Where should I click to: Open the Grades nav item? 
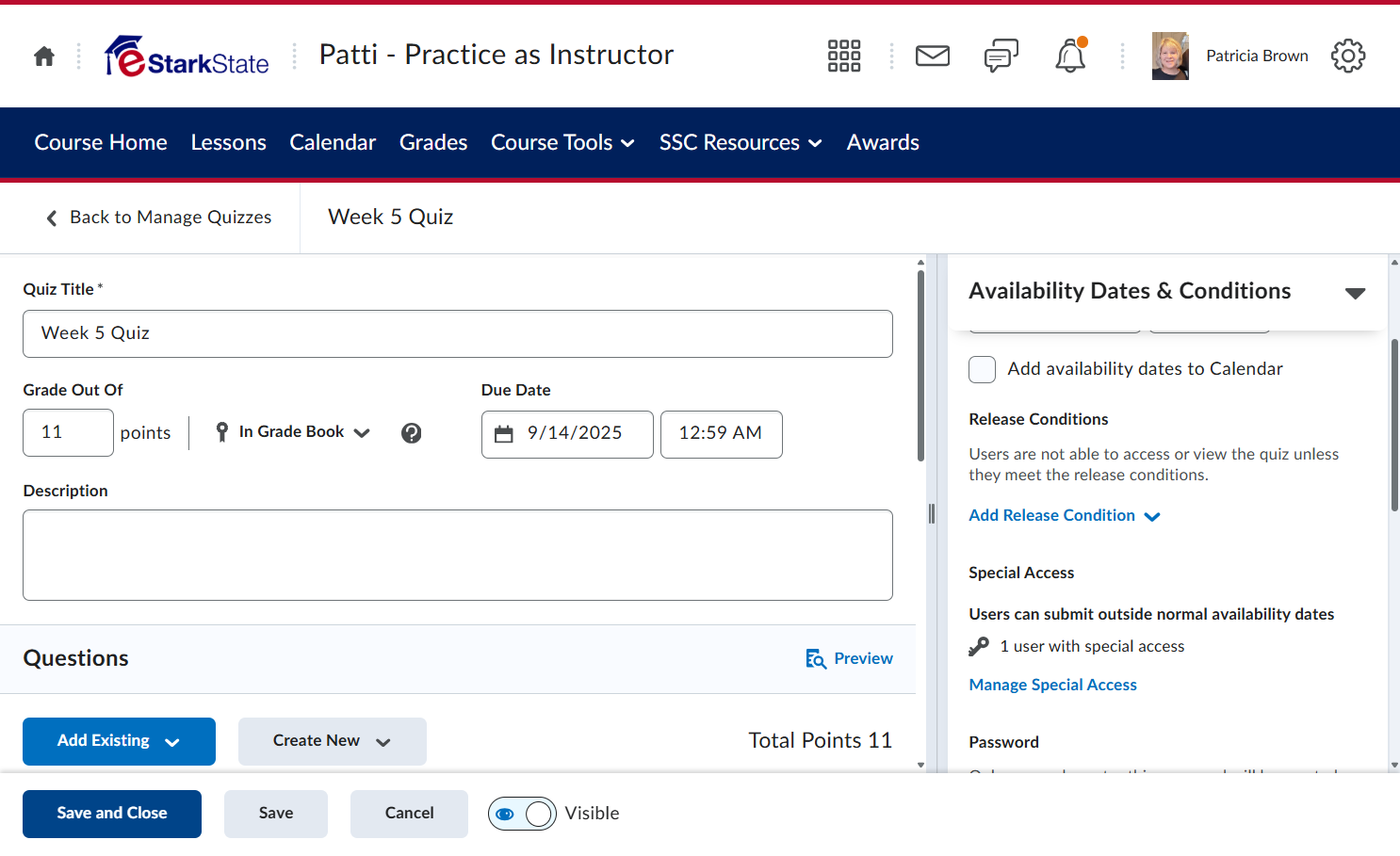433,143
